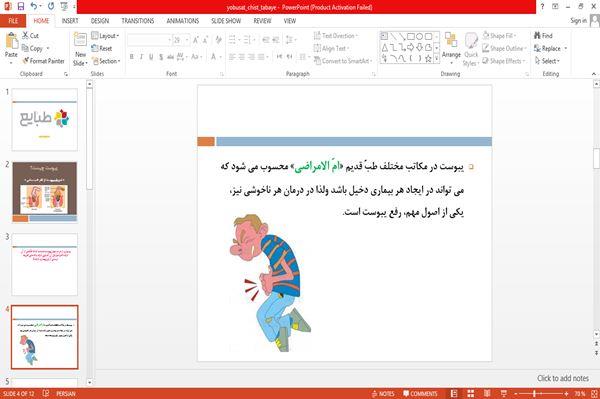Open Text Direction dropdown
Image resolution: width=600 pixels, height=399 pixels.
(336, 36)
